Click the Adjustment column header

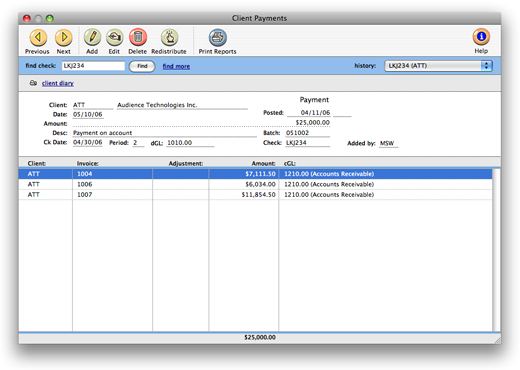coord(186,163)
